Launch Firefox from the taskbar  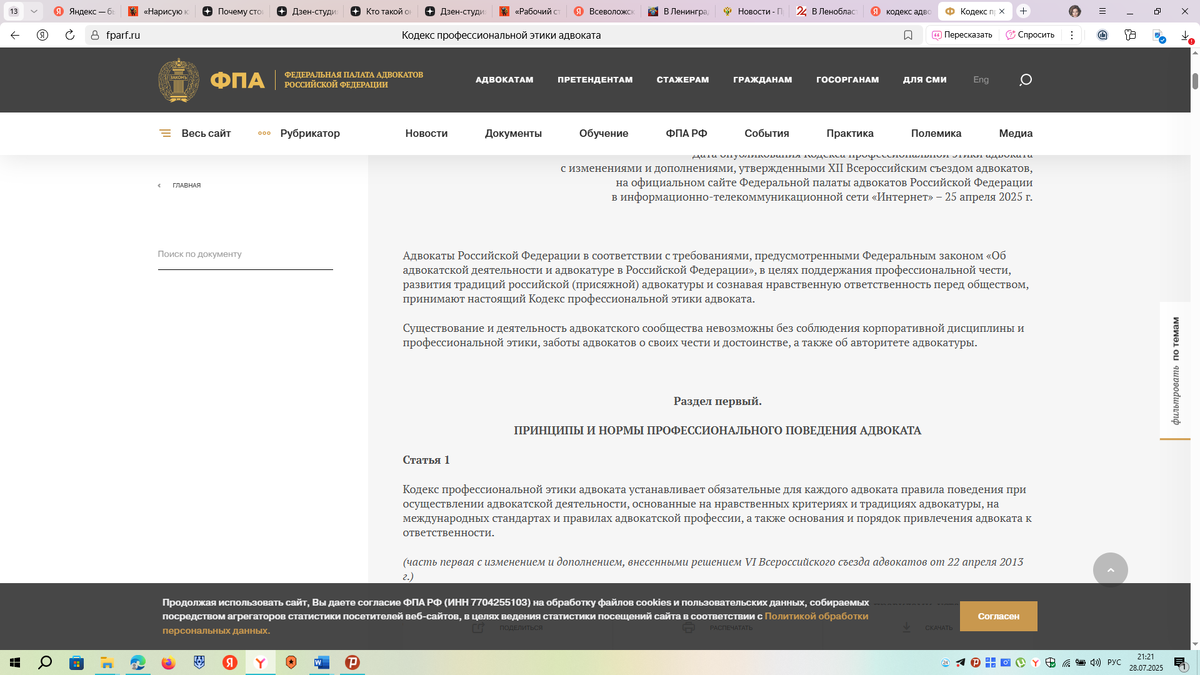coord(168,662)
